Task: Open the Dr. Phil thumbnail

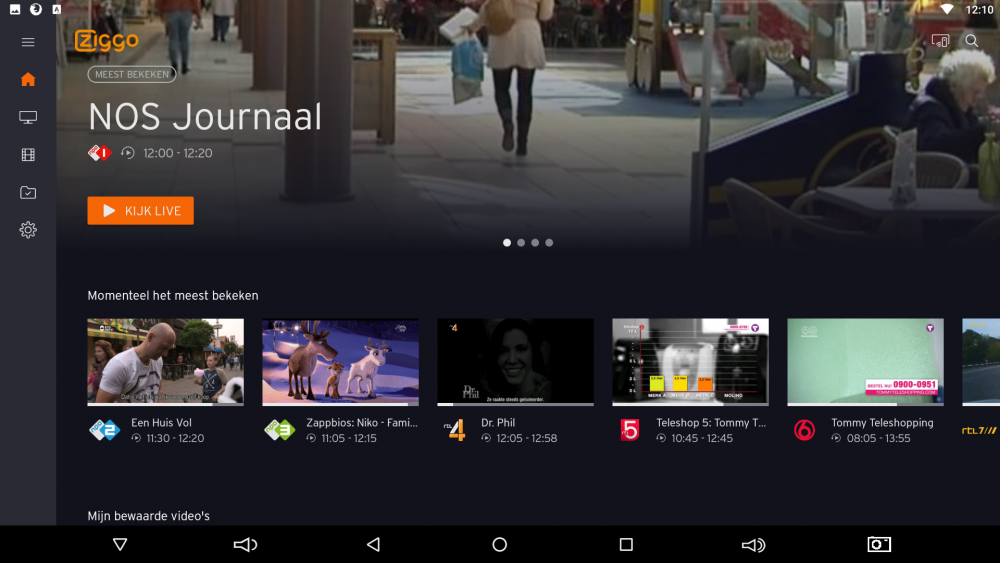Action: click(515, 362)
